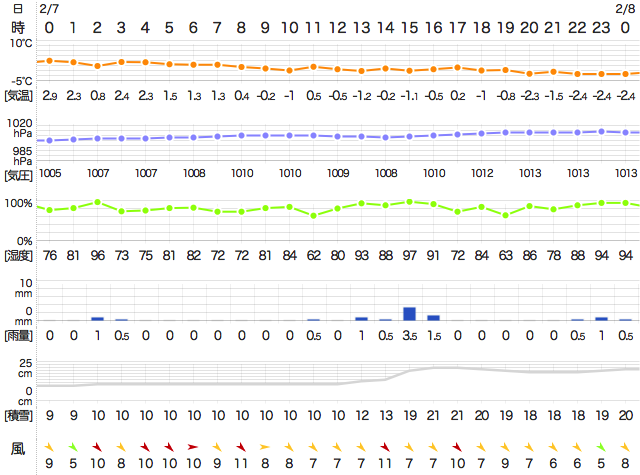Click the green wind arrow at hour 1
Viewport: 640px width, 475px height.
pyautogui.click(x=73, y=446)
